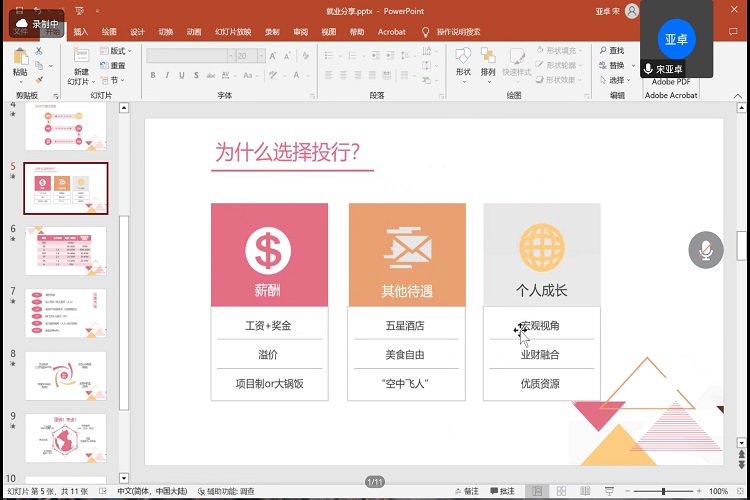
Task: Open the Design (设计) ribbon tab
Action: [x=137, y=32]
